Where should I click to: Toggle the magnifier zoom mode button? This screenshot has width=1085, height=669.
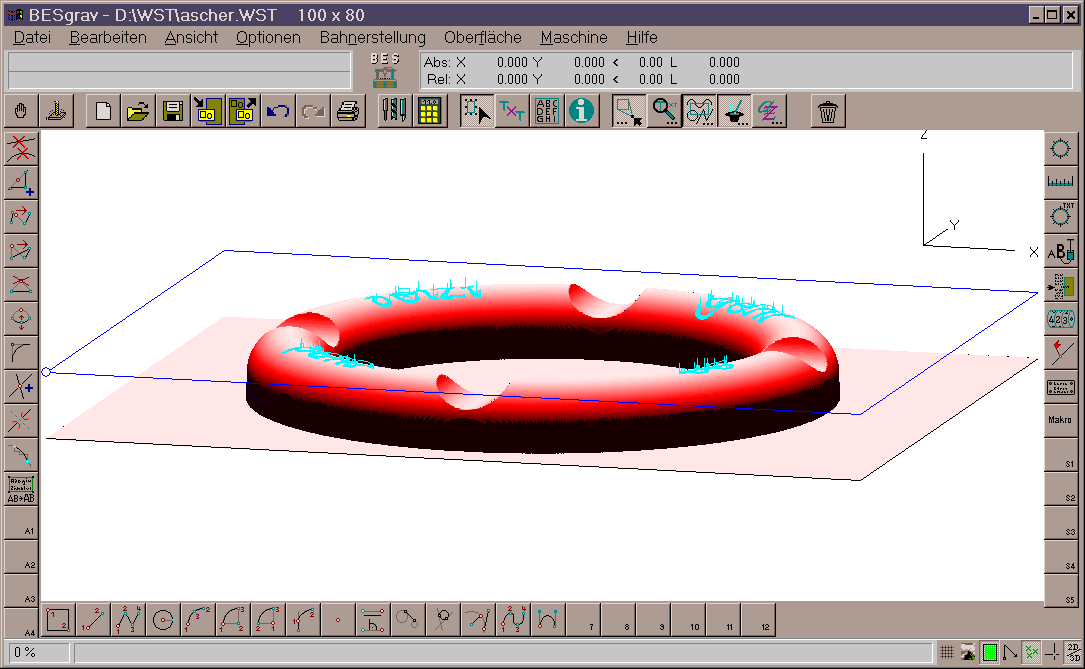click(663, 111)
